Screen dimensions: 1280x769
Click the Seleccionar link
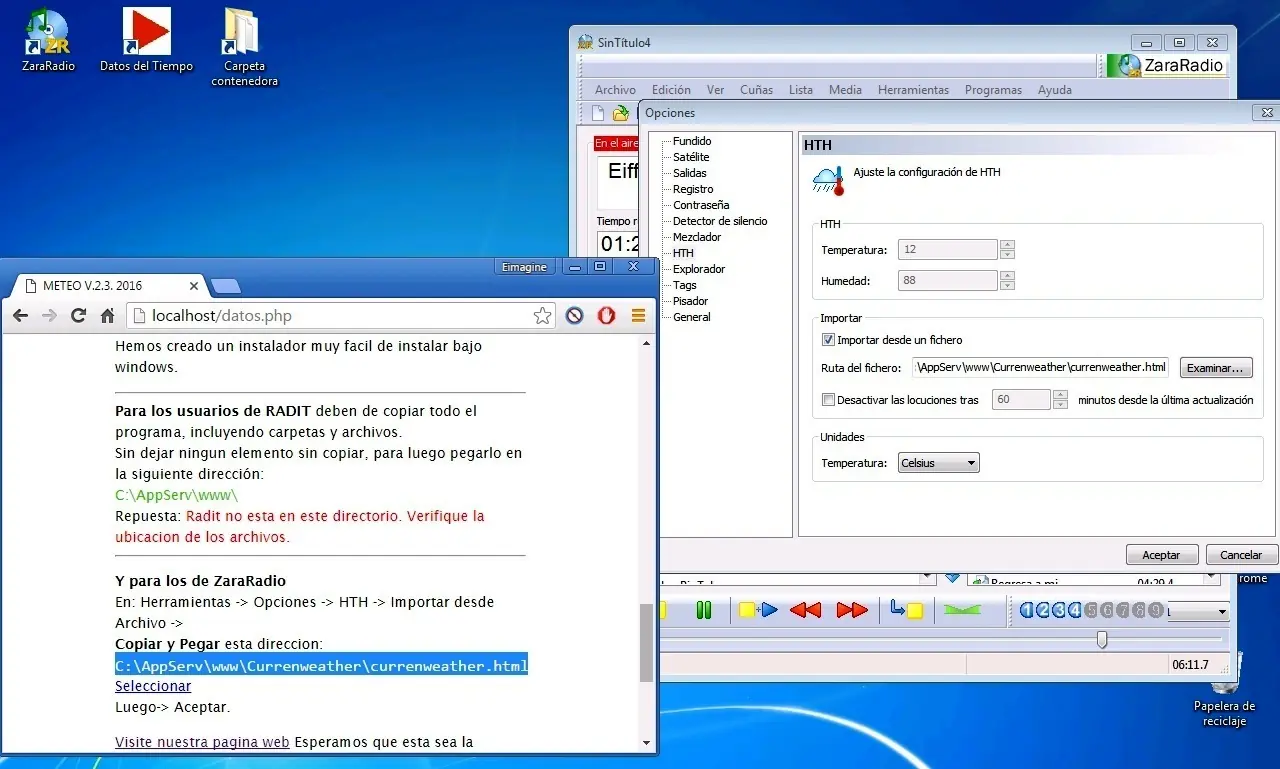pyautogui.click(x=153, y=686)
